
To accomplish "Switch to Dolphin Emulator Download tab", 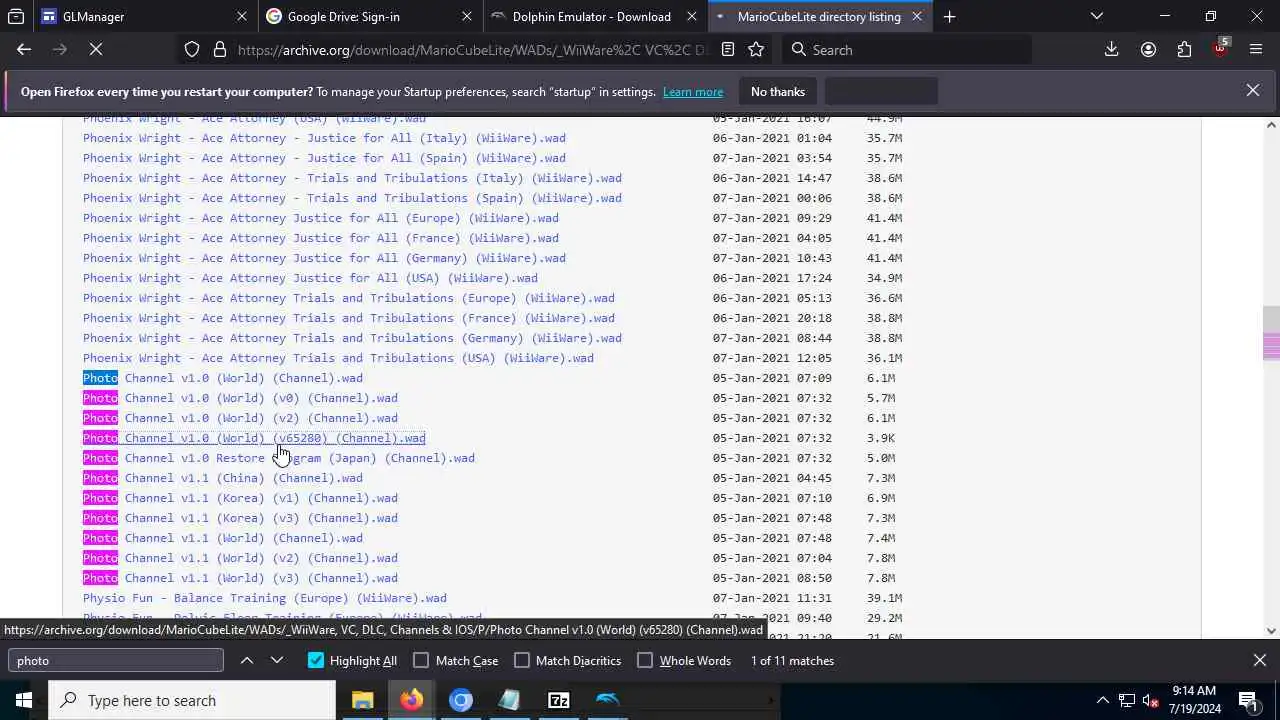I will point(595,16).
